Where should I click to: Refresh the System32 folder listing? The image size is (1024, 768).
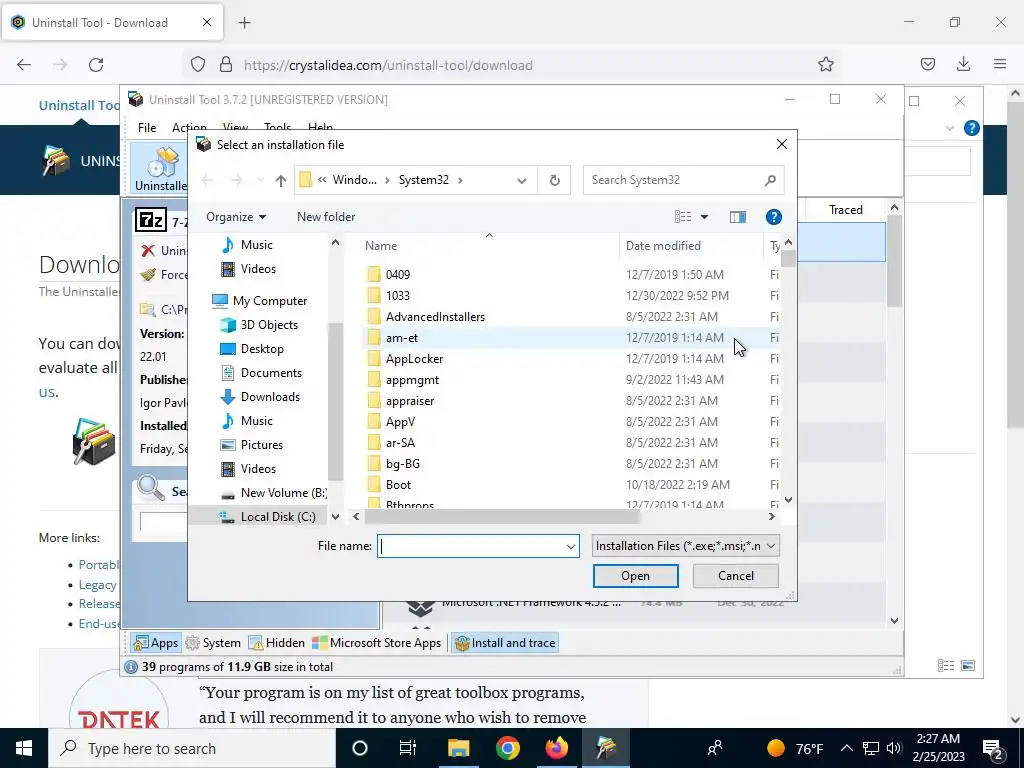pyautogui.click(x=554, y=180)
